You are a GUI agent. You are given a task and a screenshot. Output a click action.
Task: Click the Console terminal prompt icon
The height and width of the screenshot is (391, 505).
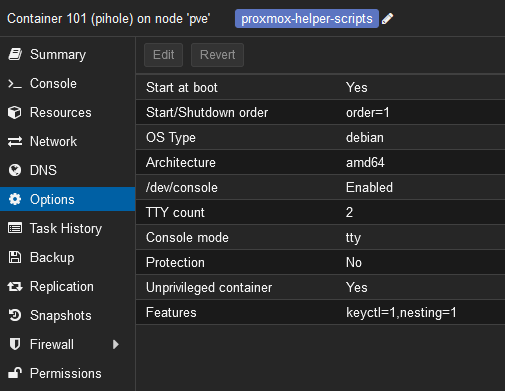[15, 83]
